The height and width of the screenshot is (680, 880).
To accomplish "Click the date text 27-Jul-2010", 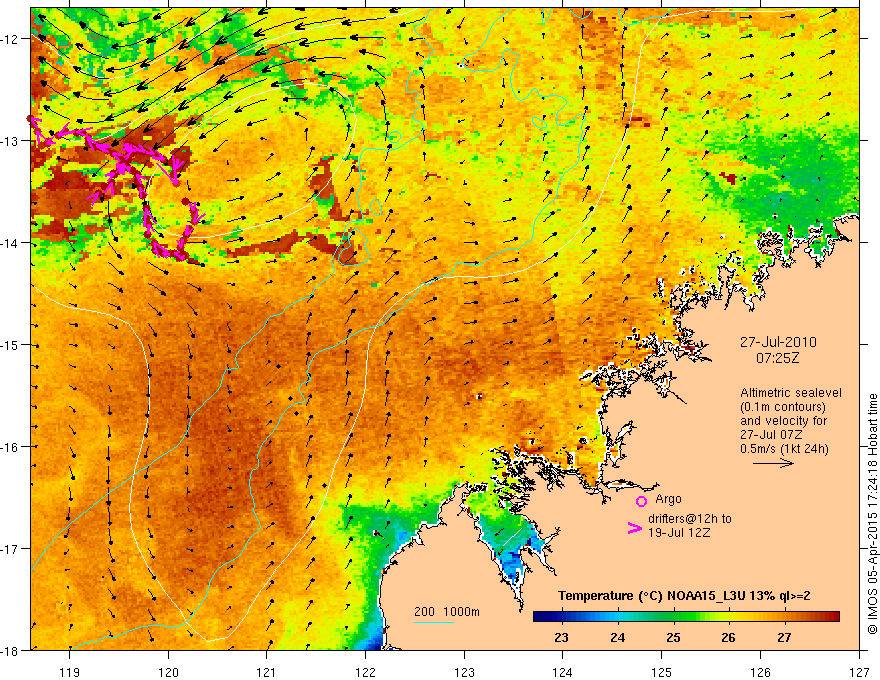I will click(x=778, y=342).
